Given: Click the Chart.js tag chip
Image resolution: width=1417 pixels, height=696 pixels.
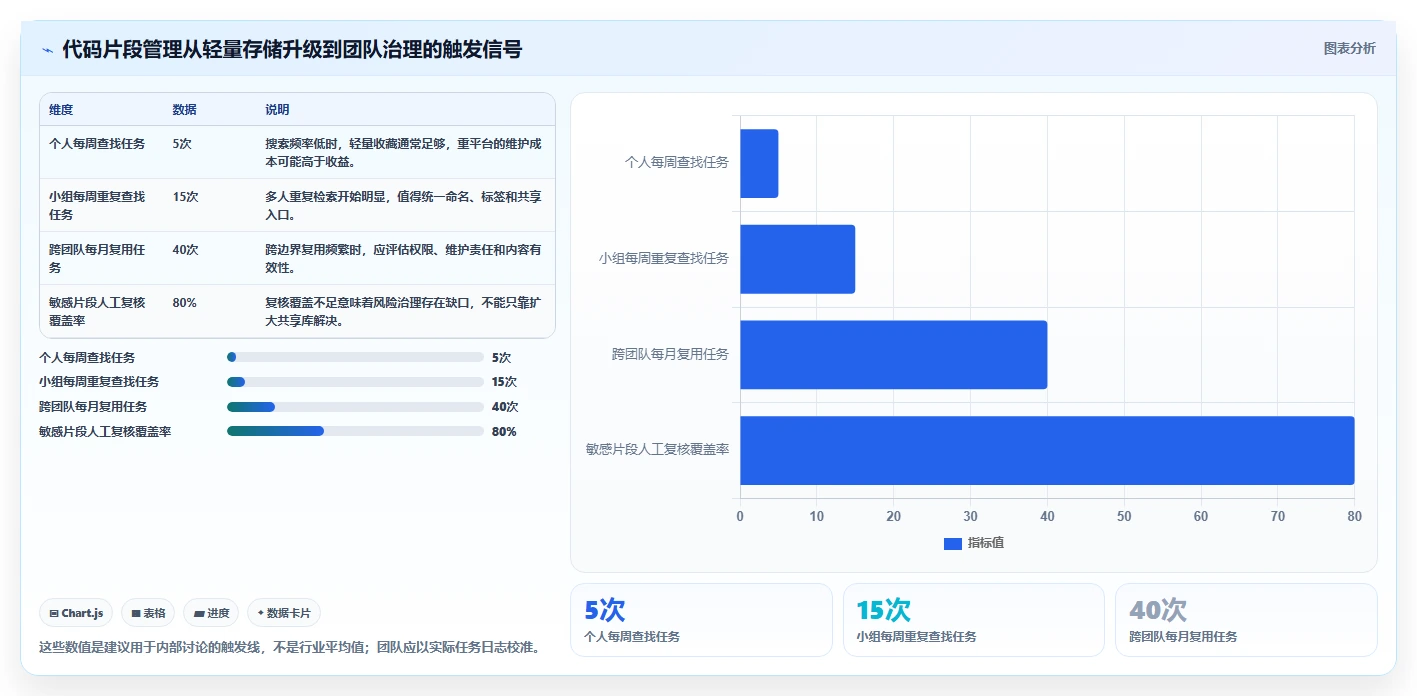Looking at the screenshot, I should (x=76, y=613).
